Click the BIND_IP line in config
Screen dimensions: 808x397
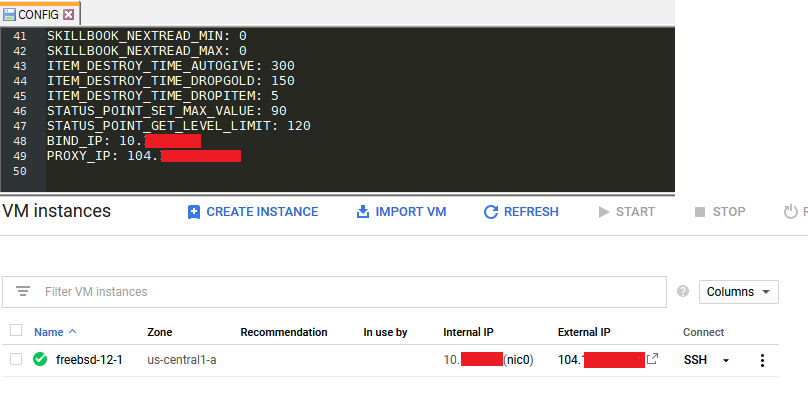[x=124, y=141]
